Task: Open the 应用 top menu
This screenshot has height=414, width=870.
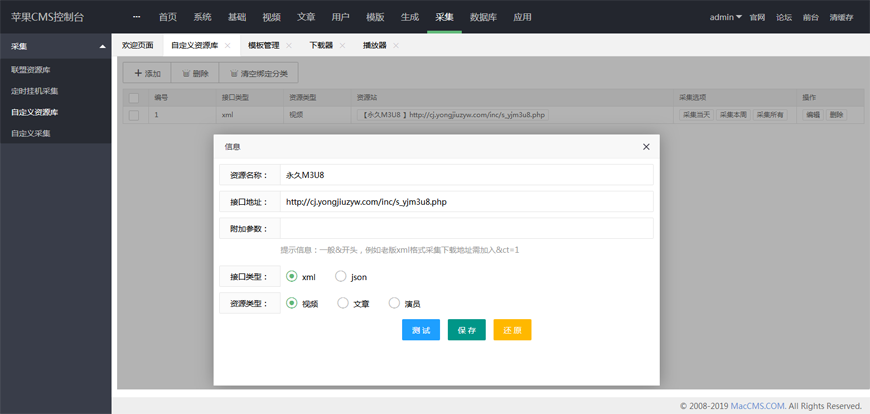Action: pyautogui.click(x=522, y=17)
